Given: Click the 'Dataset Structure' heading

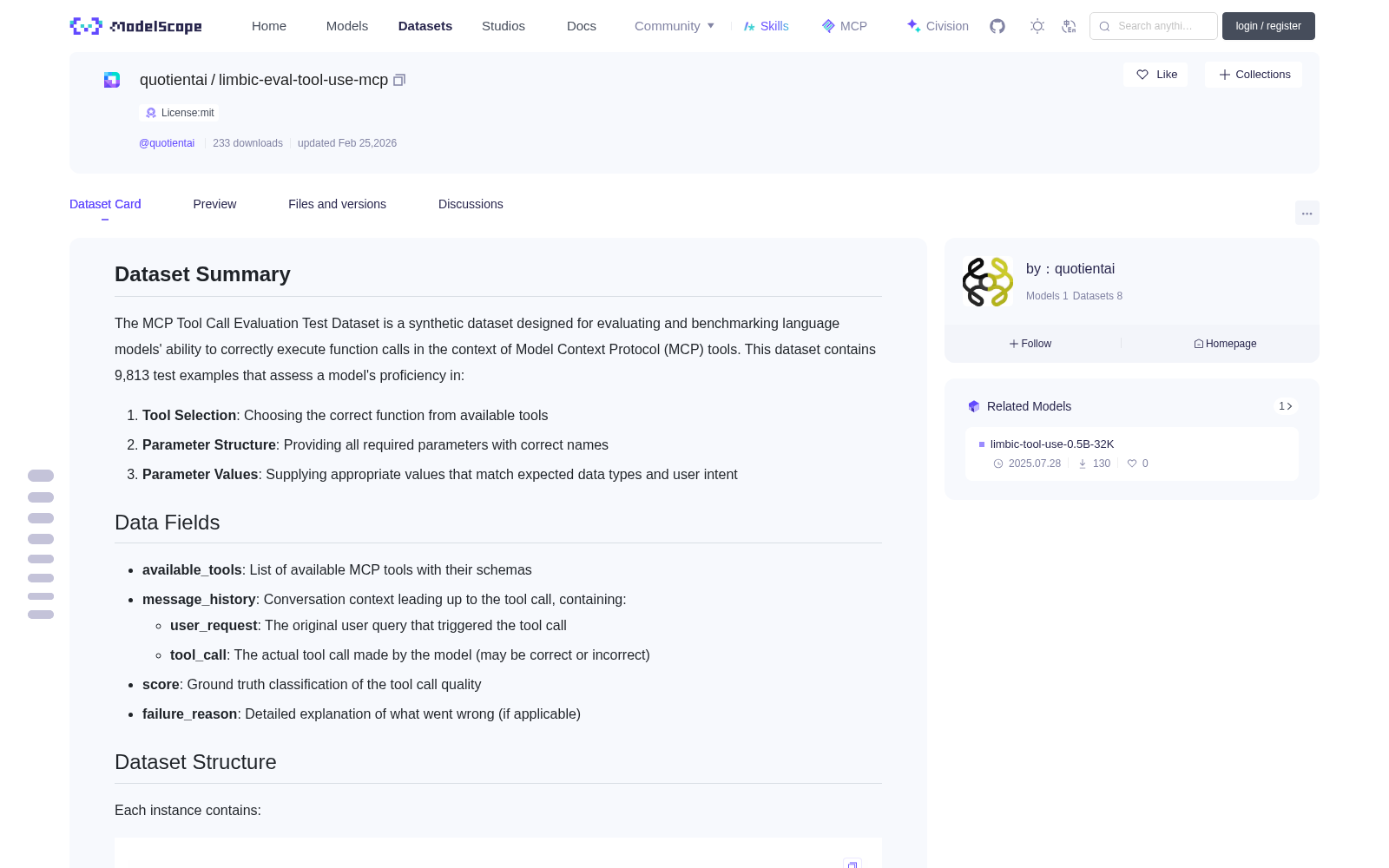Looking at the screenshot, I should tap(195, 762).
